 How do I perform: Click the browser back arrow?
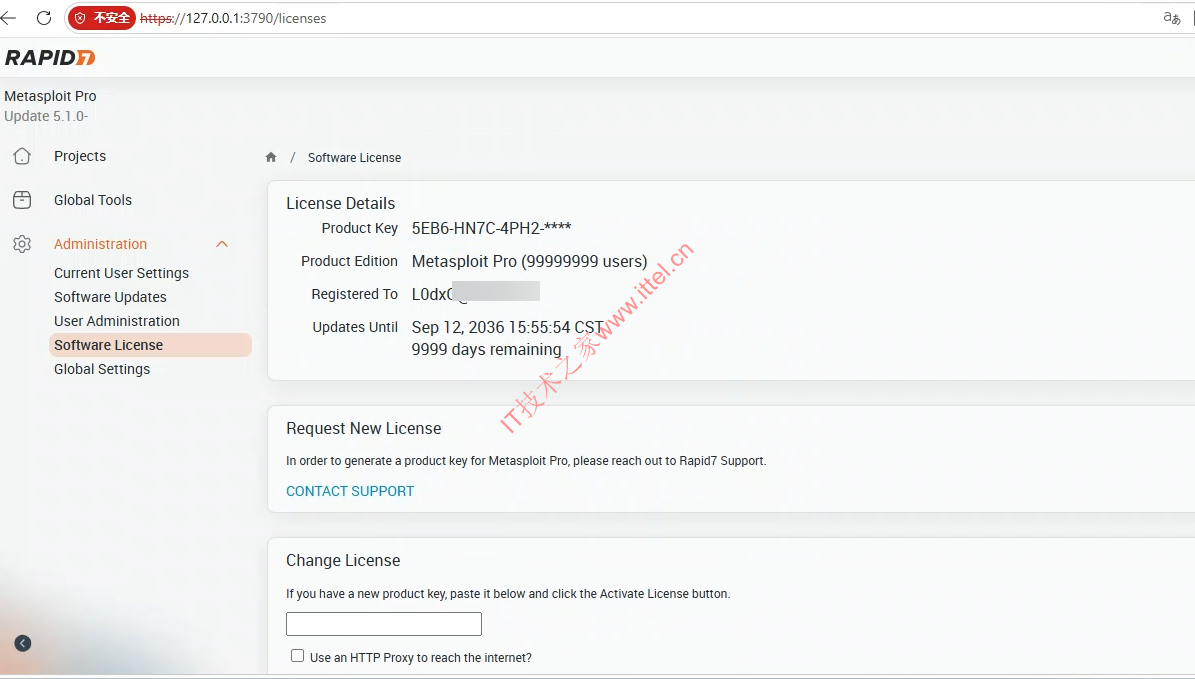pyautogui.click(x=8, y=18)
